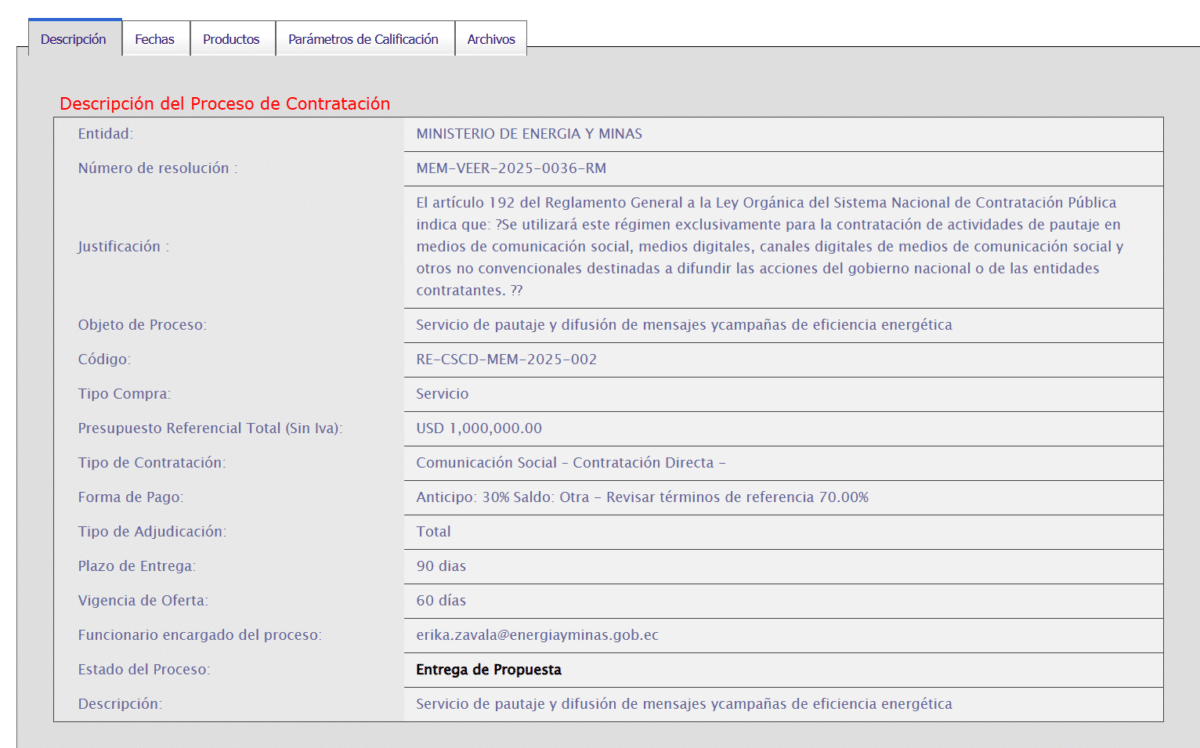Click the 'Descripción:' label in the last table row
1200x748 pixels.
pos(120,704)
